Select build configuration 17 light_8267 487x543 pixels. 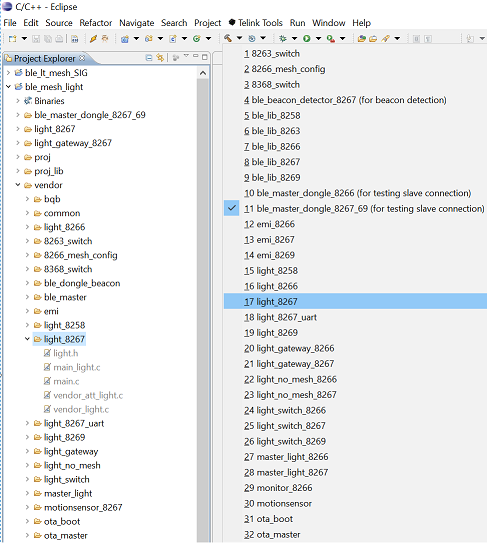click(355, 302)
